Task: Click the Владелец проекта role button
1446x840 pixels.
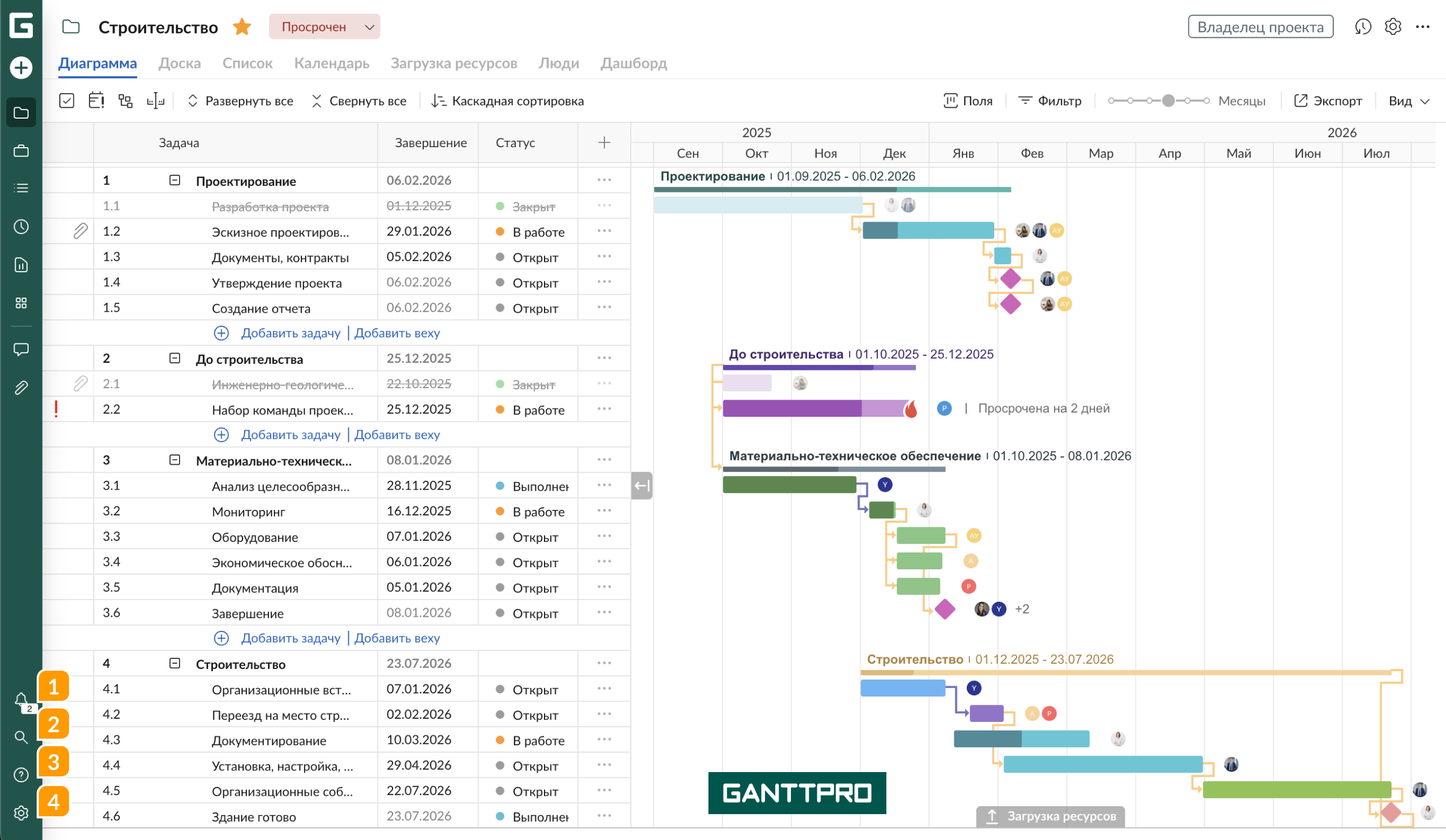Action: click(1260, 26)
